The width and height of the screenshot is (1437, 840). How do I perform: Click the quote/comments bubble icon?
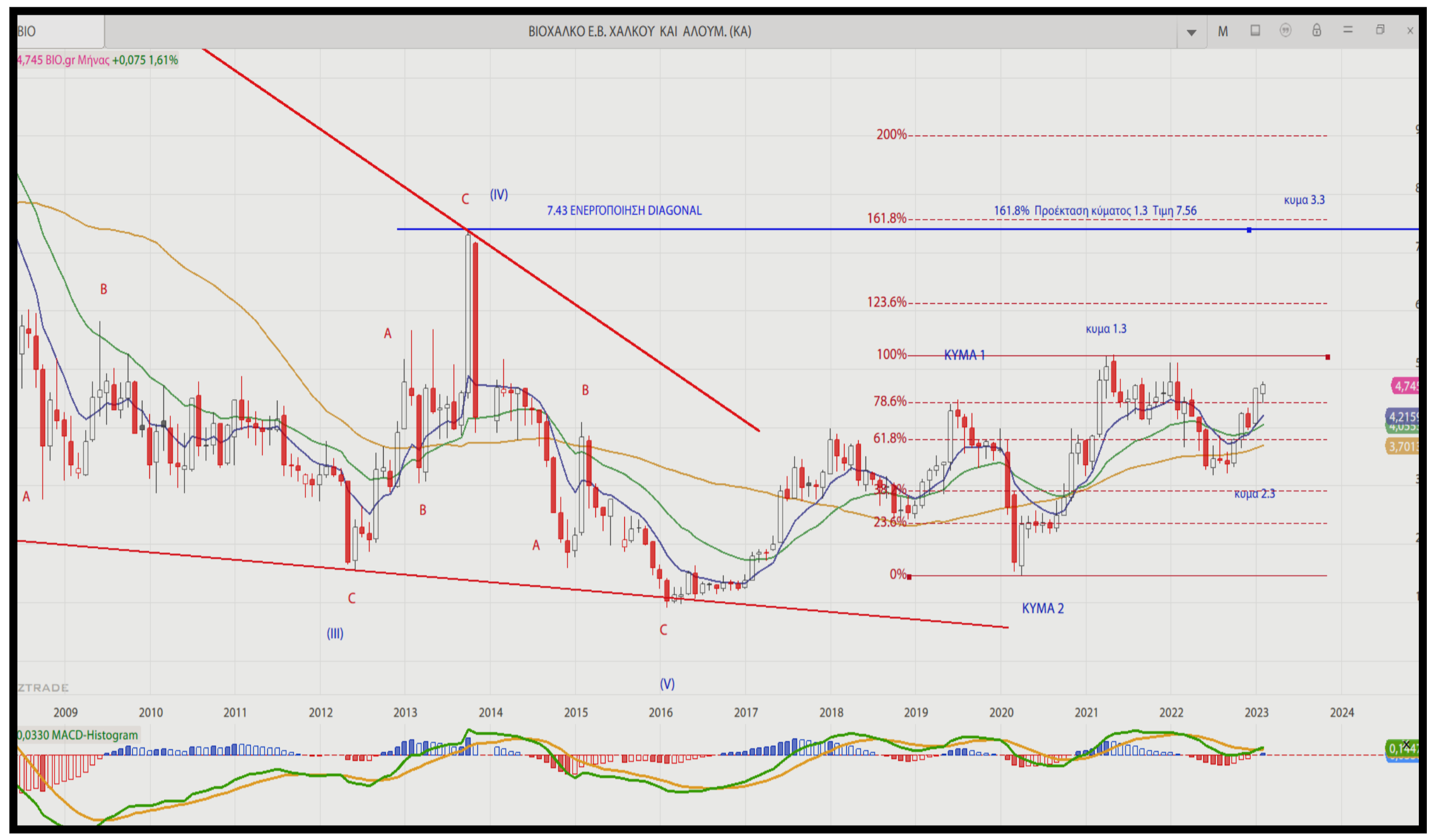tap(1285, 30)
